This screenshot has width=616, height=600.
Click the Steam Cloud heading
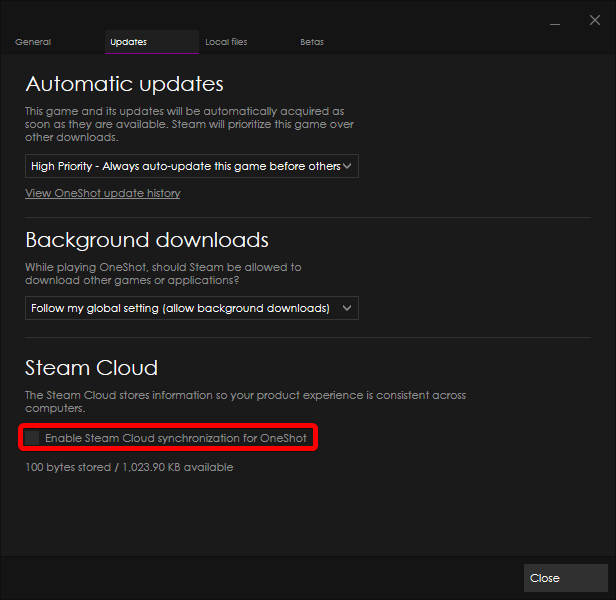(91, 368)
